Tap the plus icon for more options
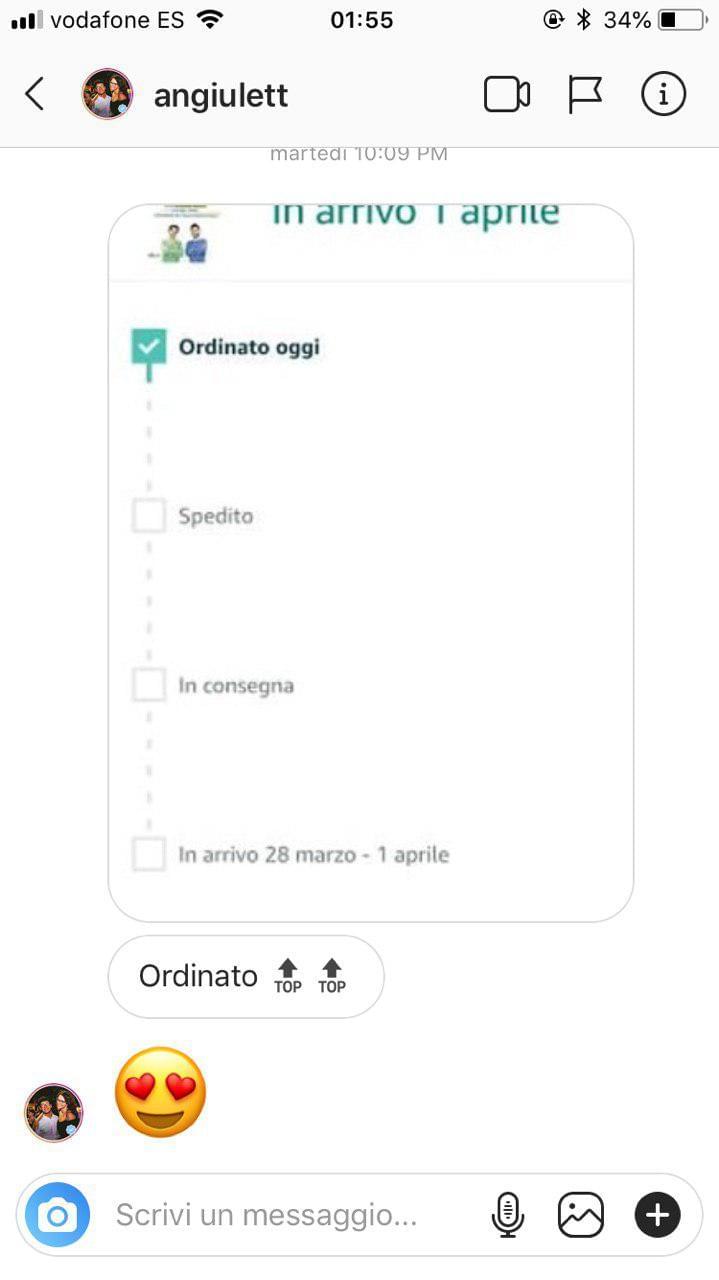 [657, 1215]
